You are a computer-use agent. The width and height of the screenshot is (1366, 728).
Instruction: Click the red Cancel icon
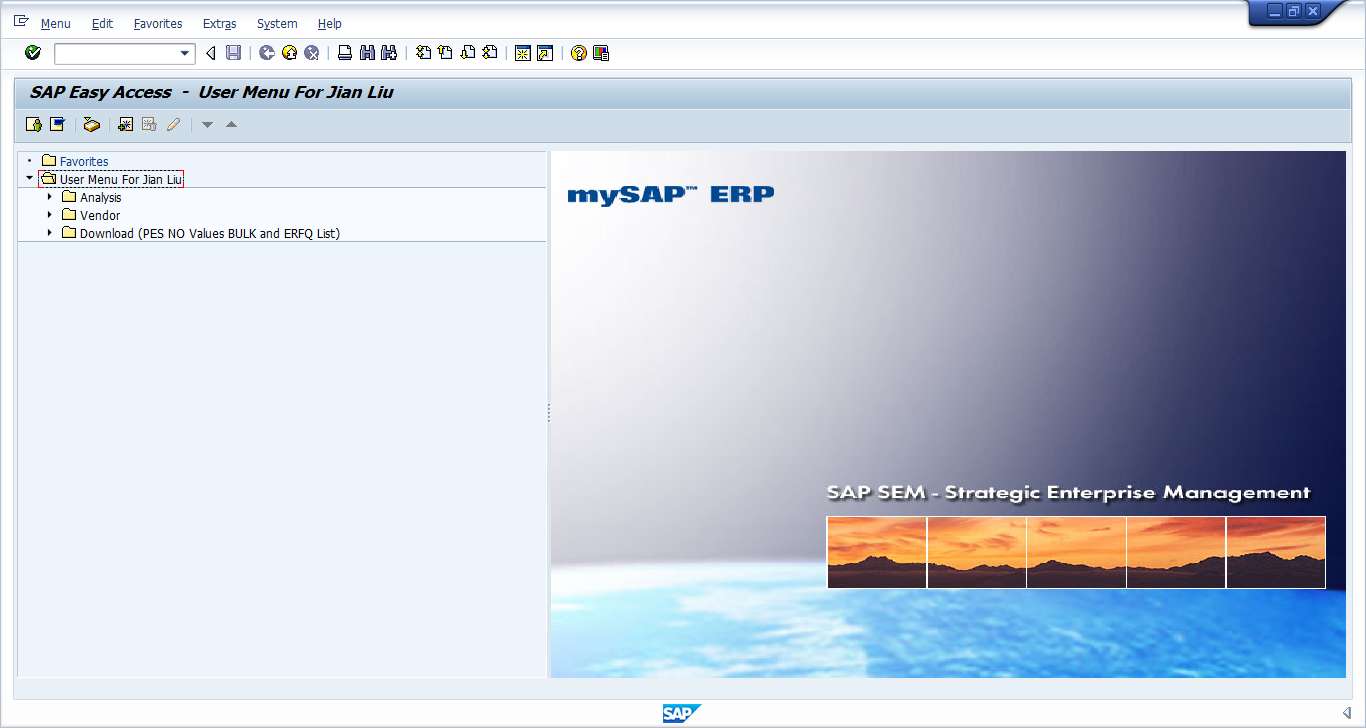coord(312,53)
